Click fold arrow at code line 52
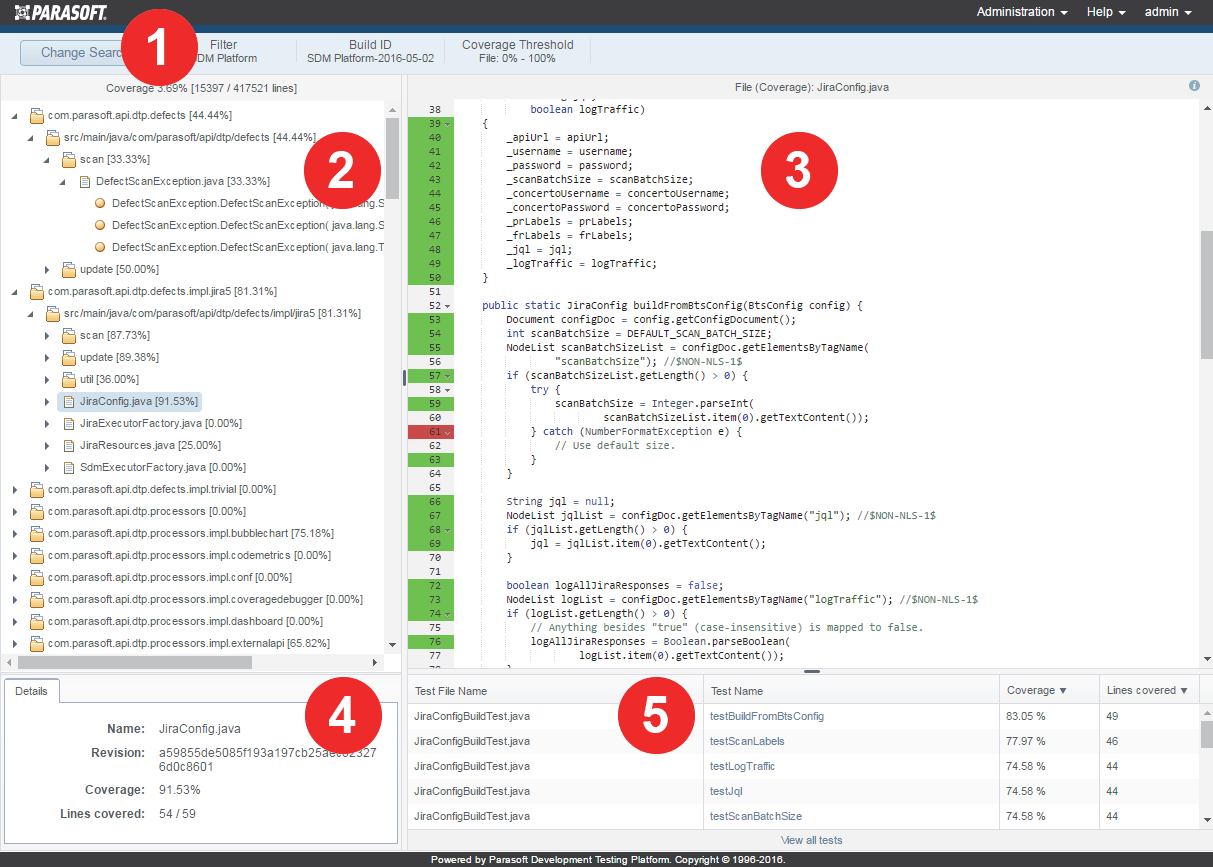 point(447,306)
